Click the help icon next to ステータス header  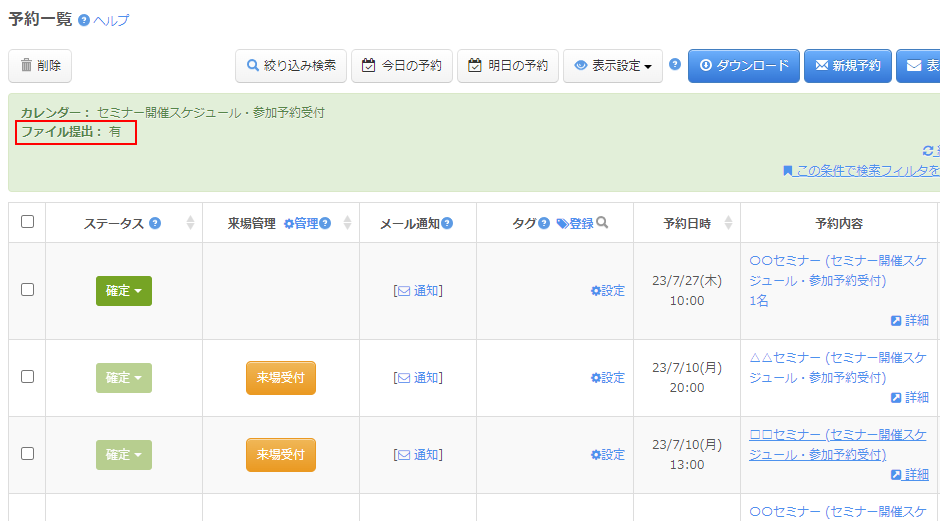click(x=155, y=223)
